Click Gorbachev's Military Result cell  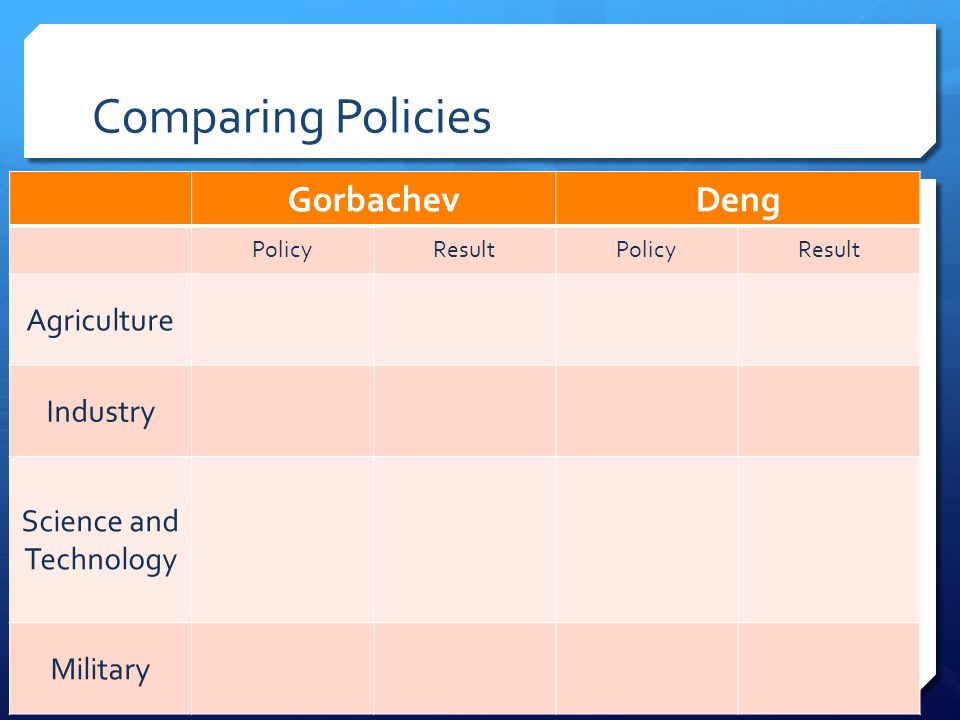(x=464, y=669)
